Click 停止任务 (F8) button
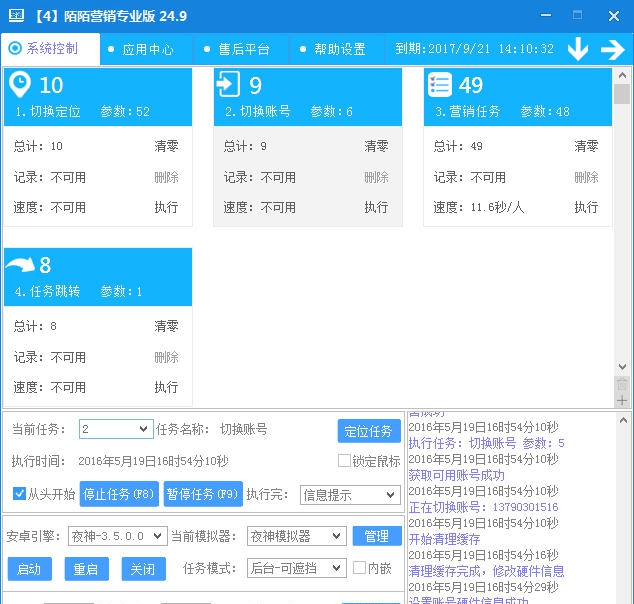The image size is (634, 604). tap(119, 494)
